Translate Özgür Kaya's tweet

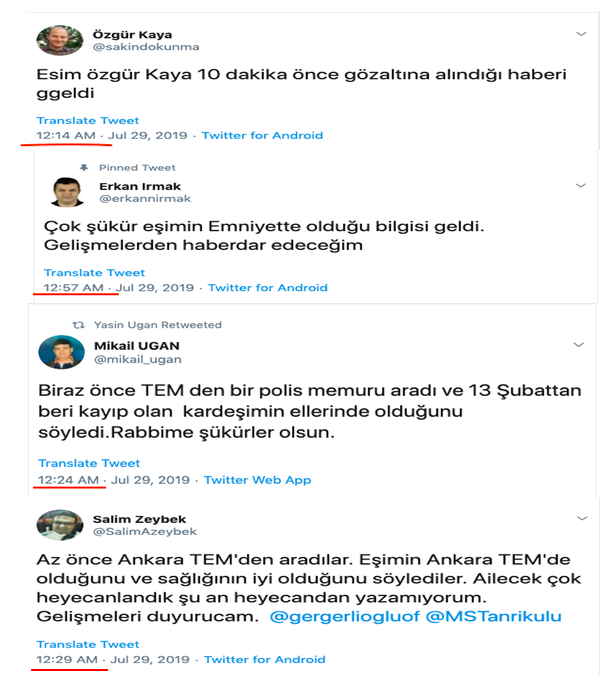[88, 121]
